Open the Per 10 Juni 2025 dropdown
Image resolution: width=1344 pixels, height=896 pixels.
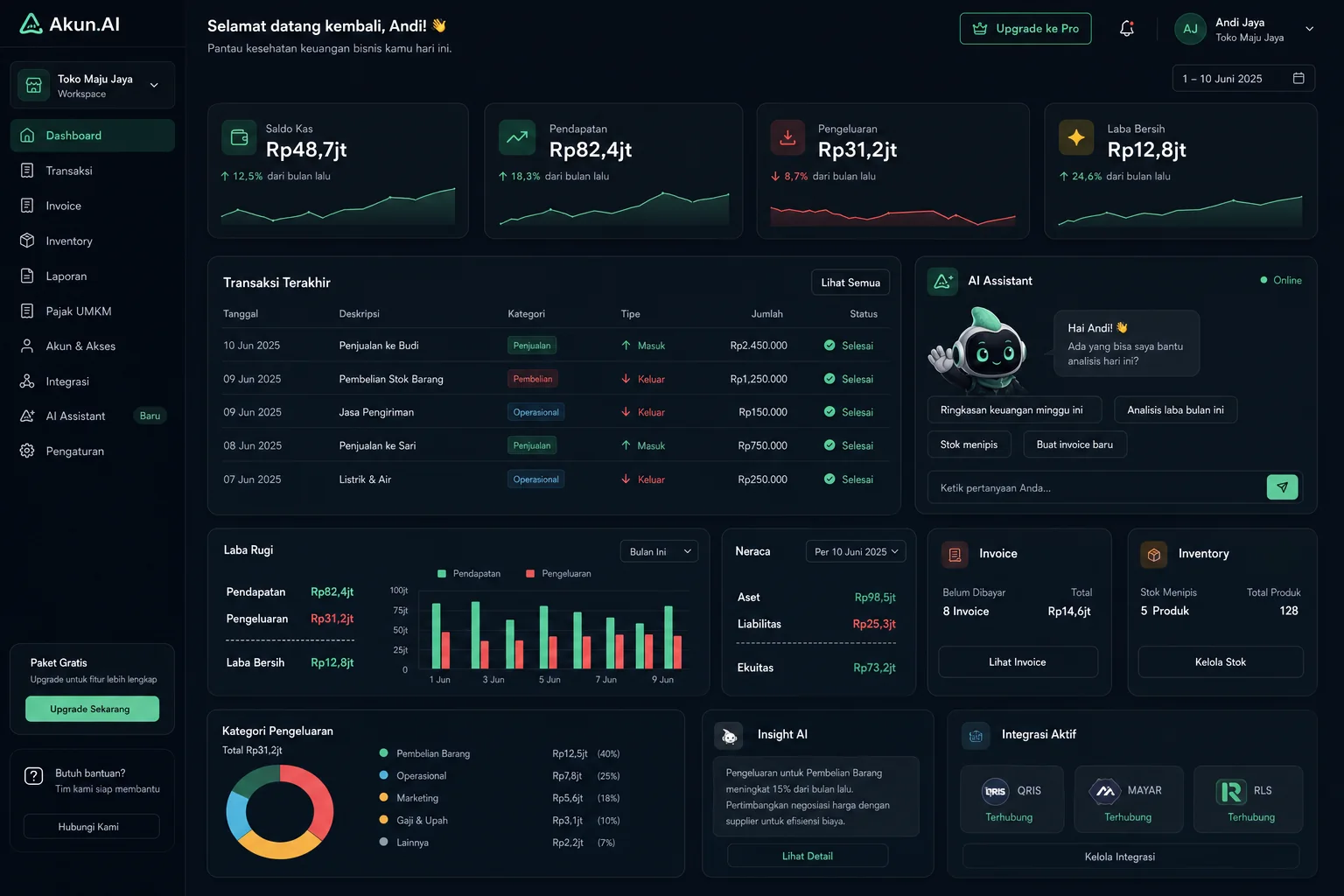click(856, 551)
